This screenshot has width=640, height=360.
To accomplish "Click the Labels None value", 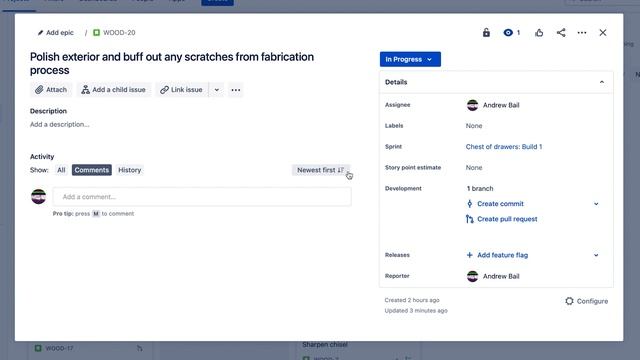I will 474,126.
